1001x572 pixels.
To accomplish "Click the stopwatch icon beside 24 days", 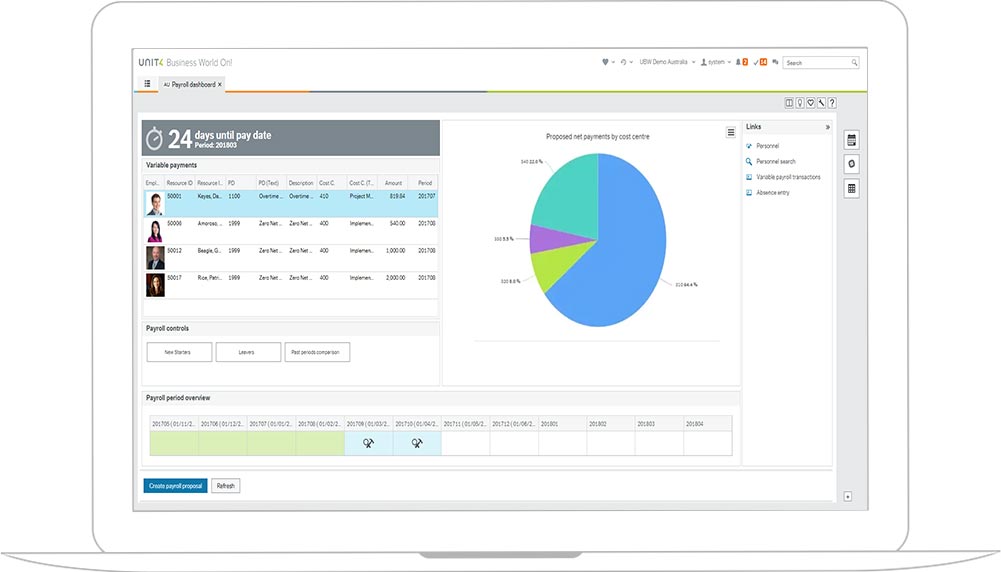I will [x=154, y=139].
